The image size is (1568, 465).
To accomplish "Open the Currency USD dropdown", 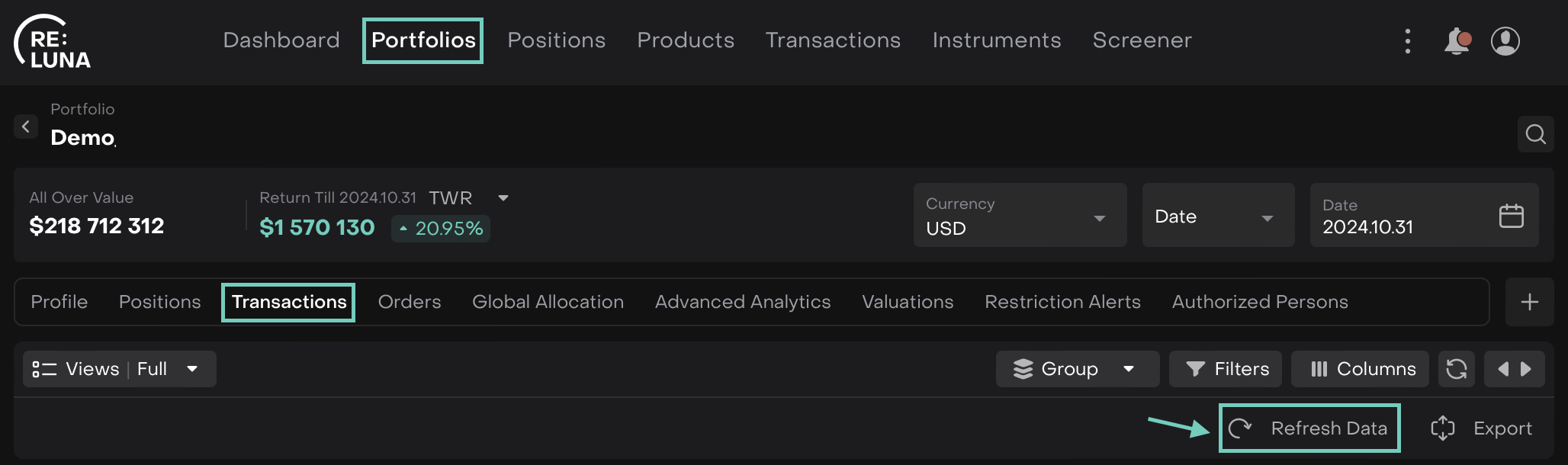I will click(x=1020, y=216).
